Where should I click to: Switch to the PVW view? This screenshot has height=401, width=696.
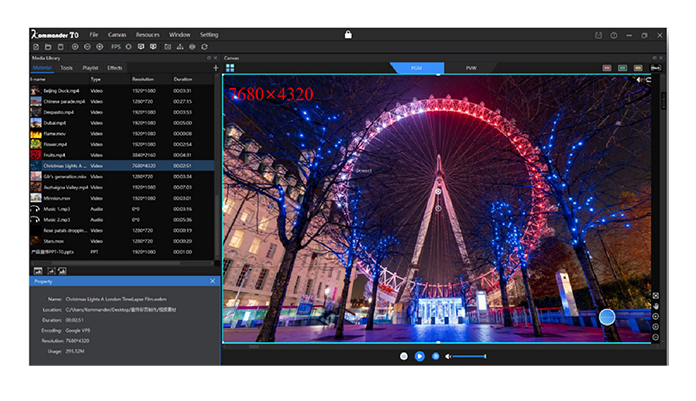pos(471,68)
